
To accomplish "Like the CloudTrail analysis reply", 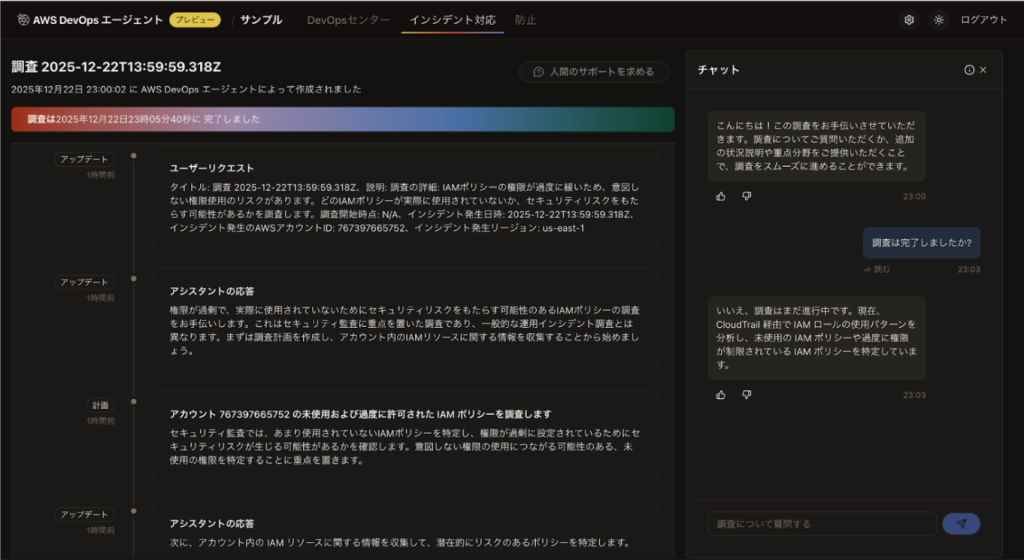I will (x=721, y=395).
